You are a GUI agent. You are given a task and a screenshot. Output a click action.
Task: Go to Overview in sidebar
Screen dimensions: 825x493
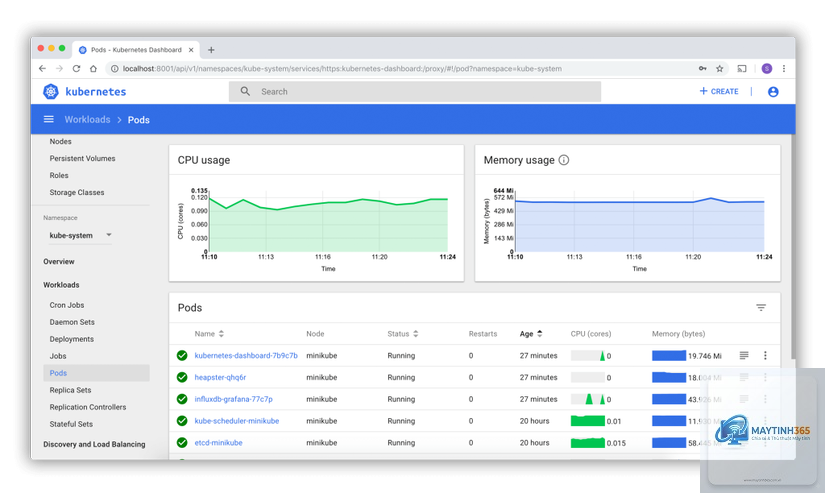click(59, 261)
